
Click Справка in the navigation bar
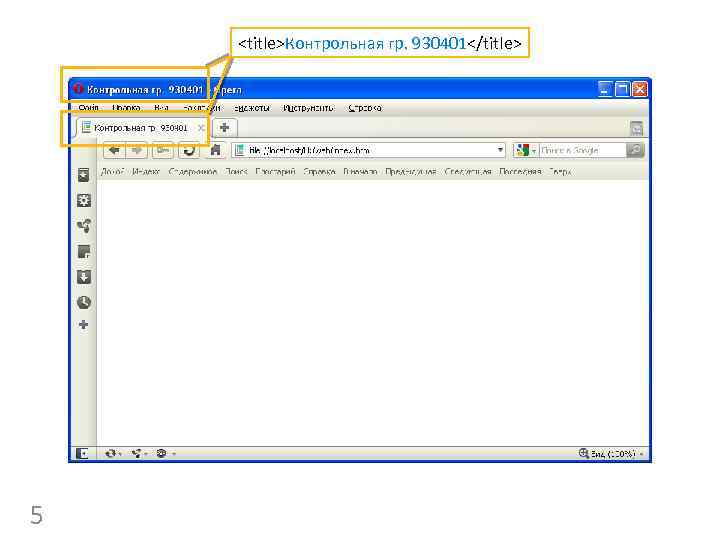click(x=319, y=172)
